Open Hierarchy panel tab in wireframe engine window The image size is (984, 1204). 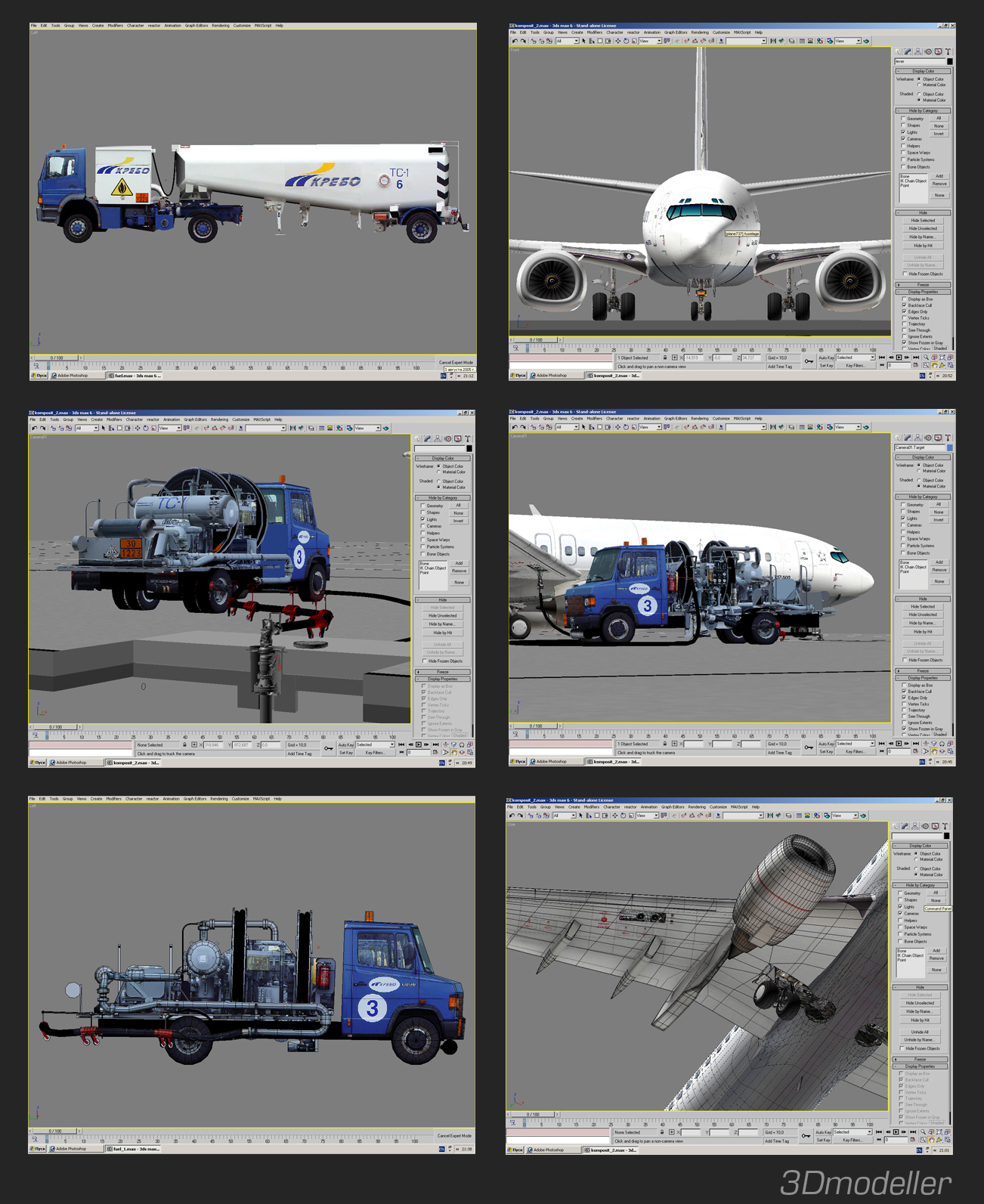click(914, 826)
